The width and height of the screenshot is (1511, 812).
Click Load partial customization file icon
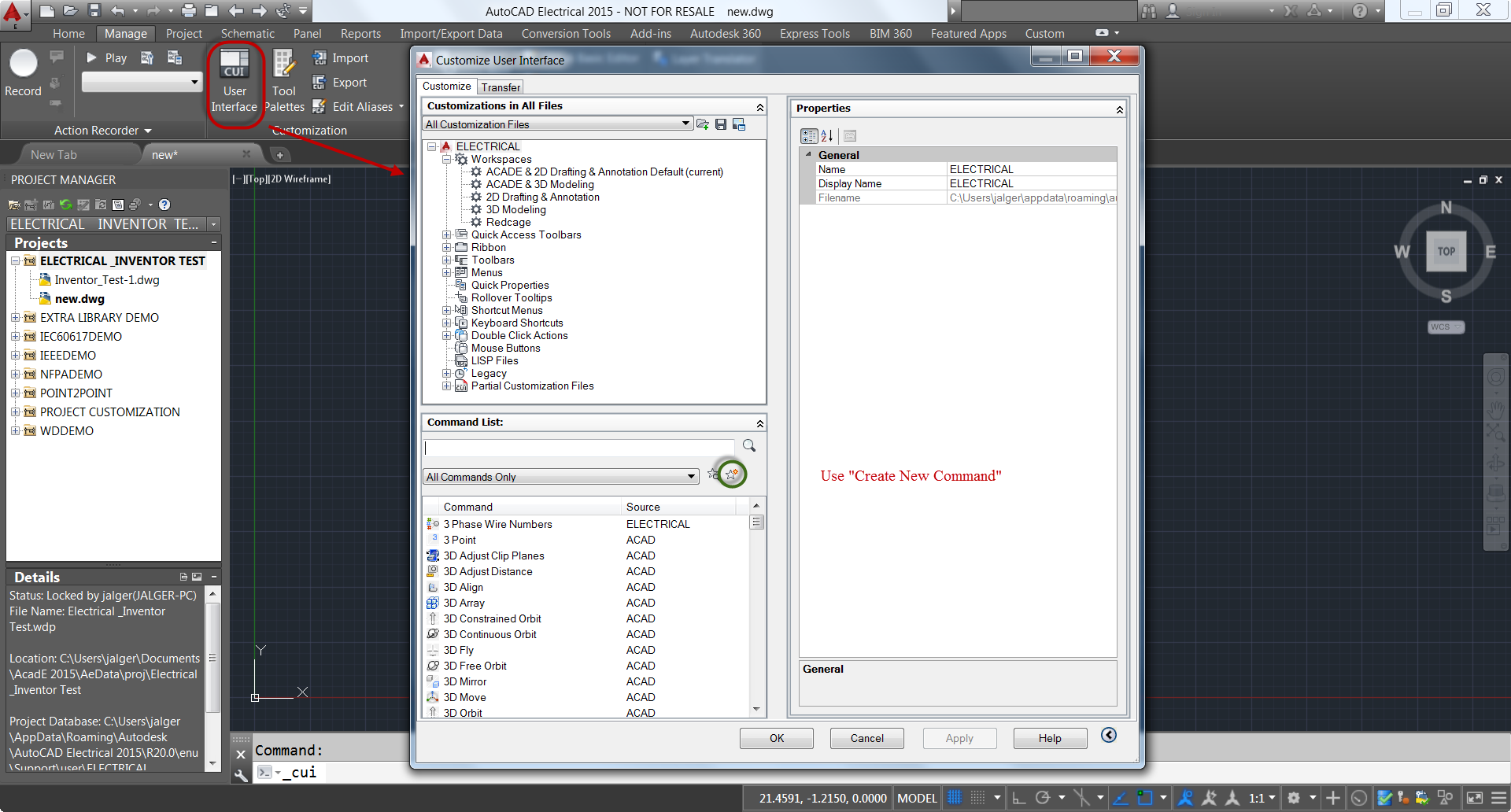pos(703,124)
